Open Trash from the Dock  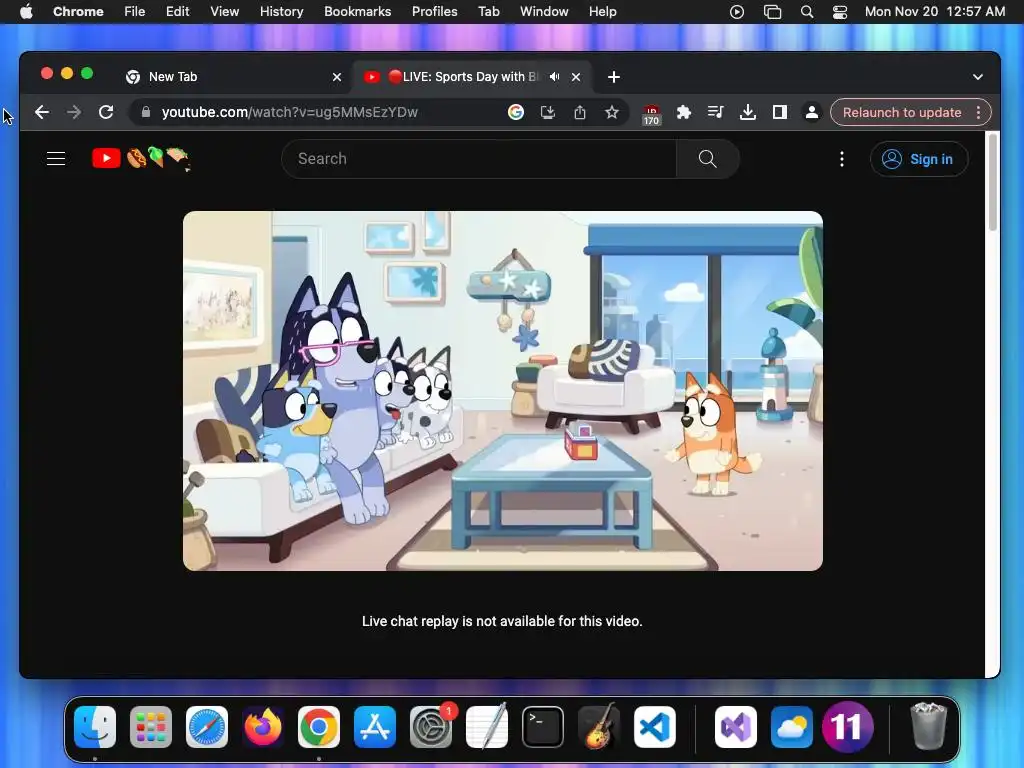pos(928,727)
